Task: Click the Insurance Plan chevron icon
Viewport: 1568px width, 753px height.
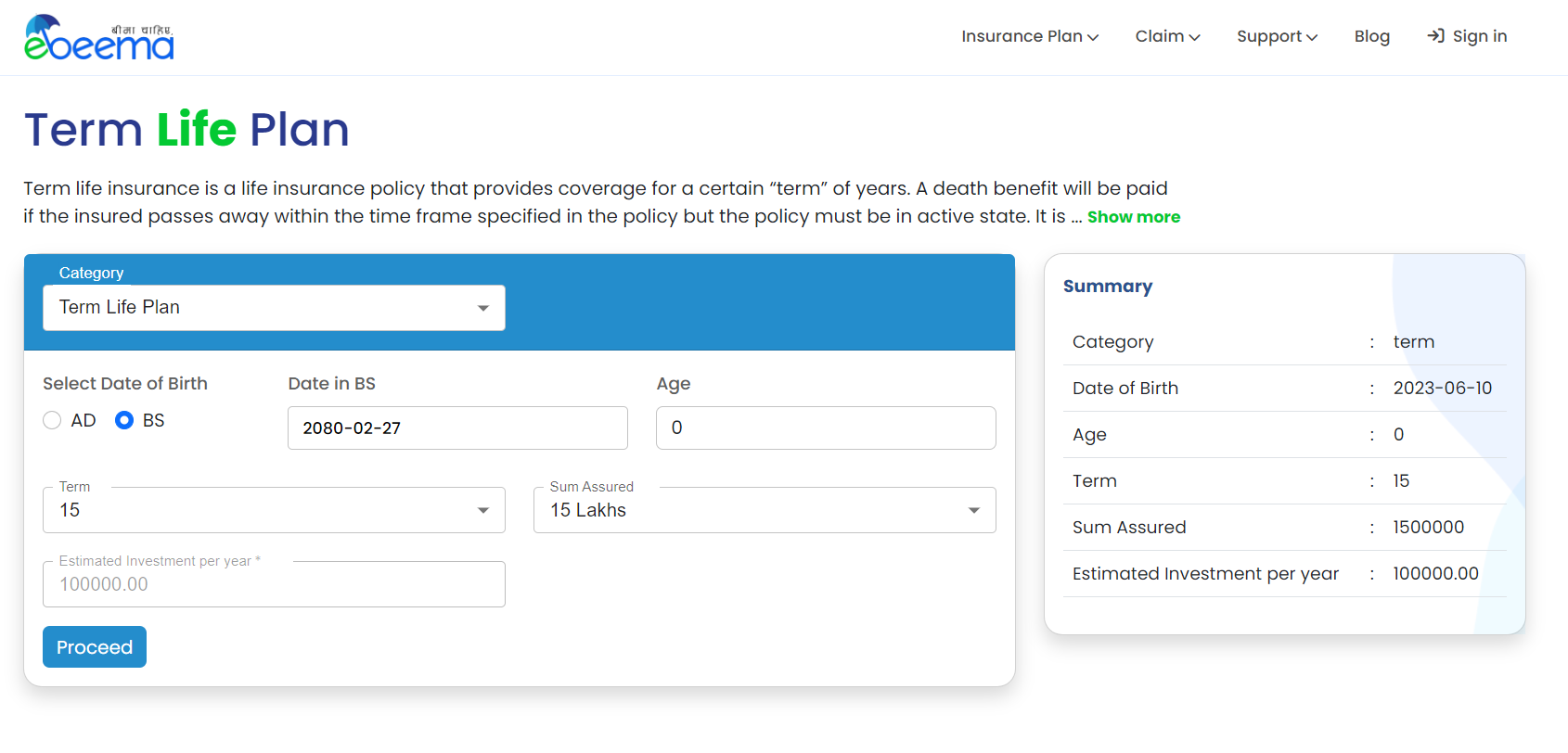Action: pyautogui.click(x=1093, y=37)
